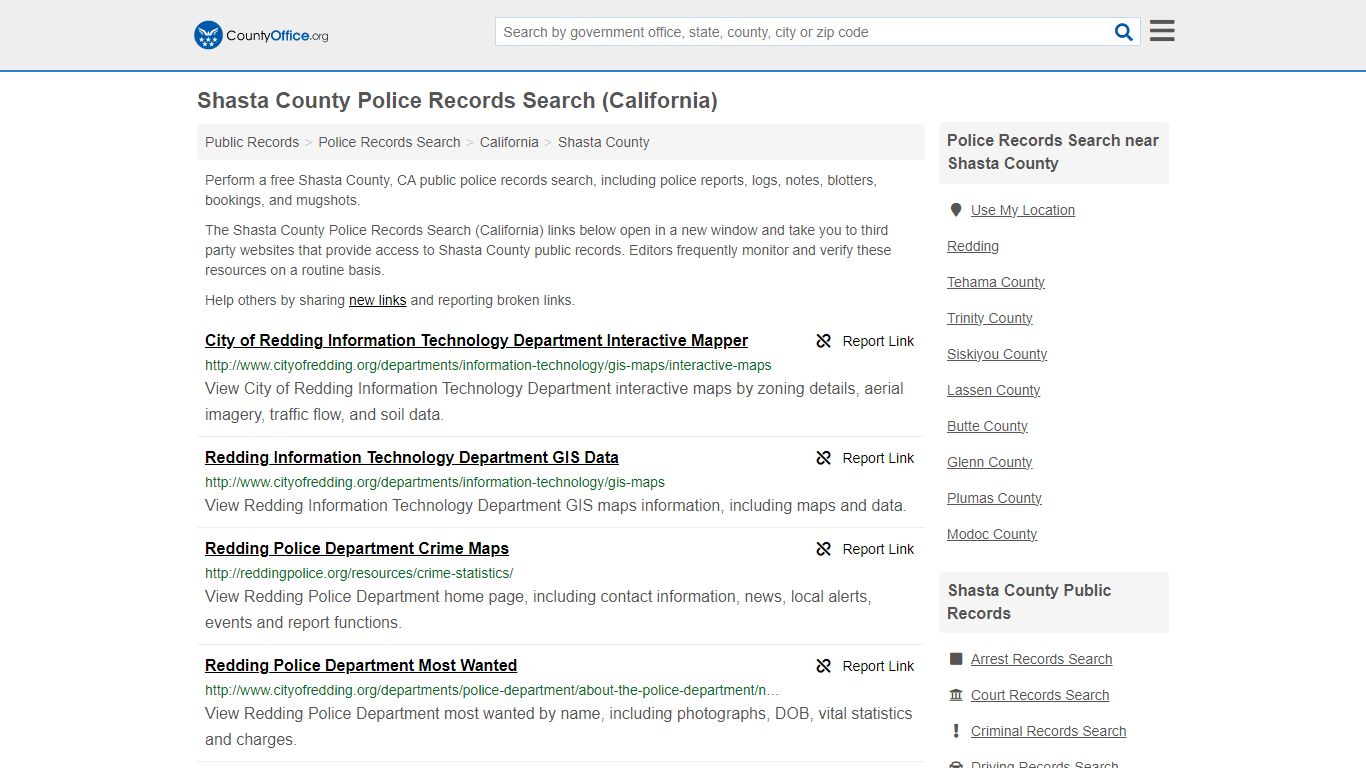Open City of Redding Interactive Mapper link
The width and height of the screenshot is (1366, 768).
coord(476,340)
